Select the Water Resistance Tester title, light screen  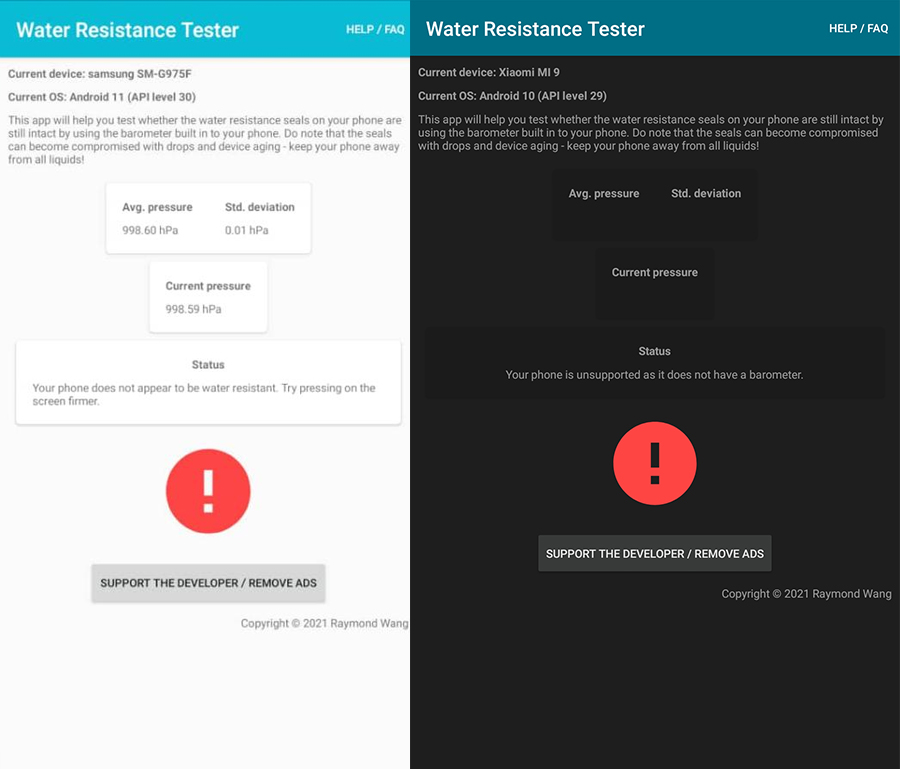127,30
